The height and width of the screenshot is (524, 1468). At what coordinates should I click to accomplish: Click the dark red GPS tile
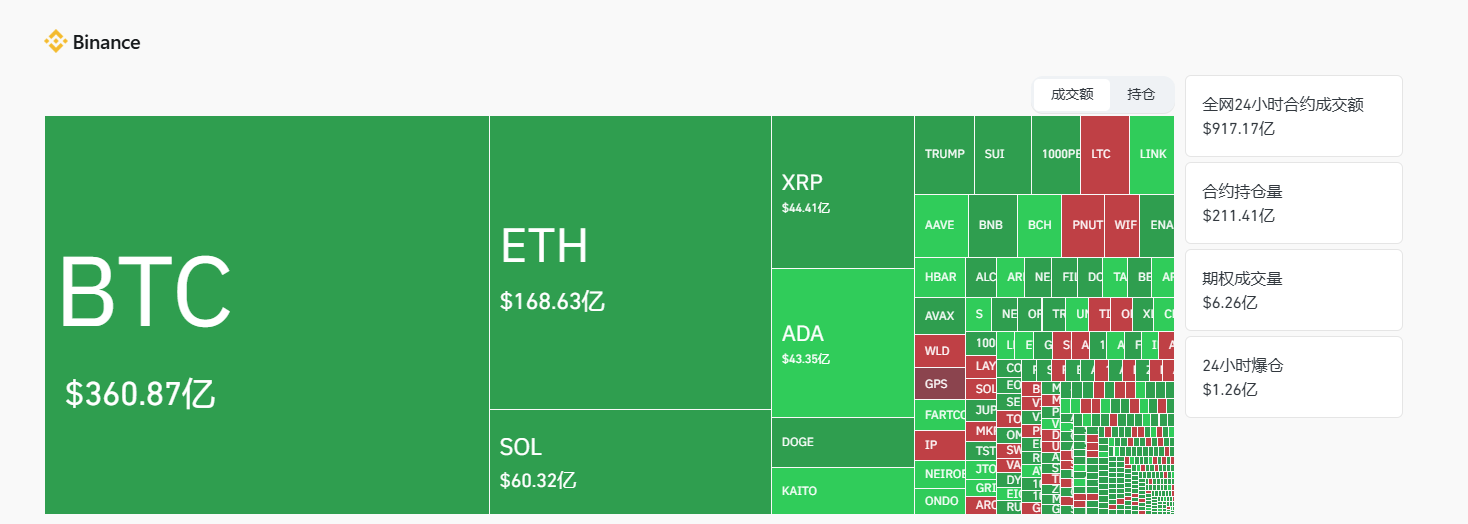pyautogui.click(x=939, y=384)
